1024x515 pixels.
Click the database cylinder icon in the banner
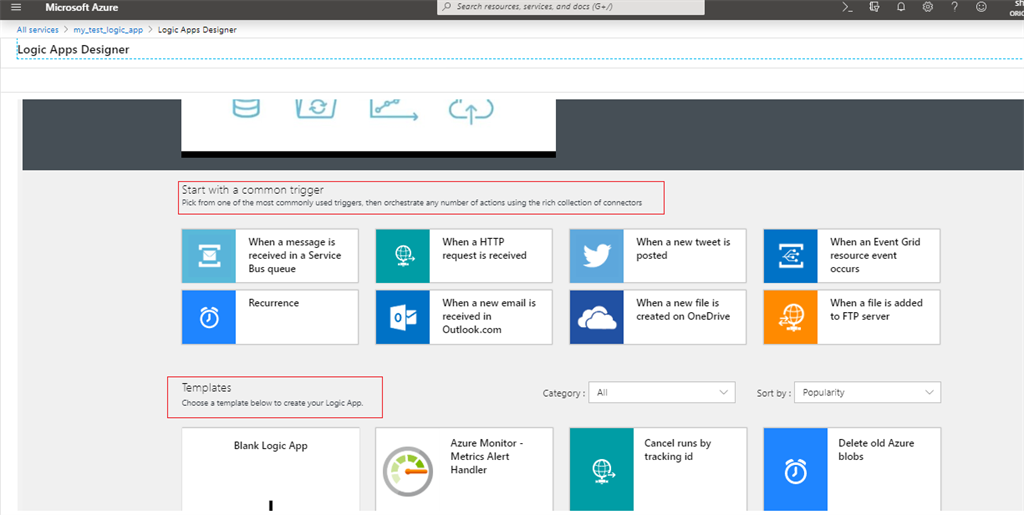[x=246, y=108]
